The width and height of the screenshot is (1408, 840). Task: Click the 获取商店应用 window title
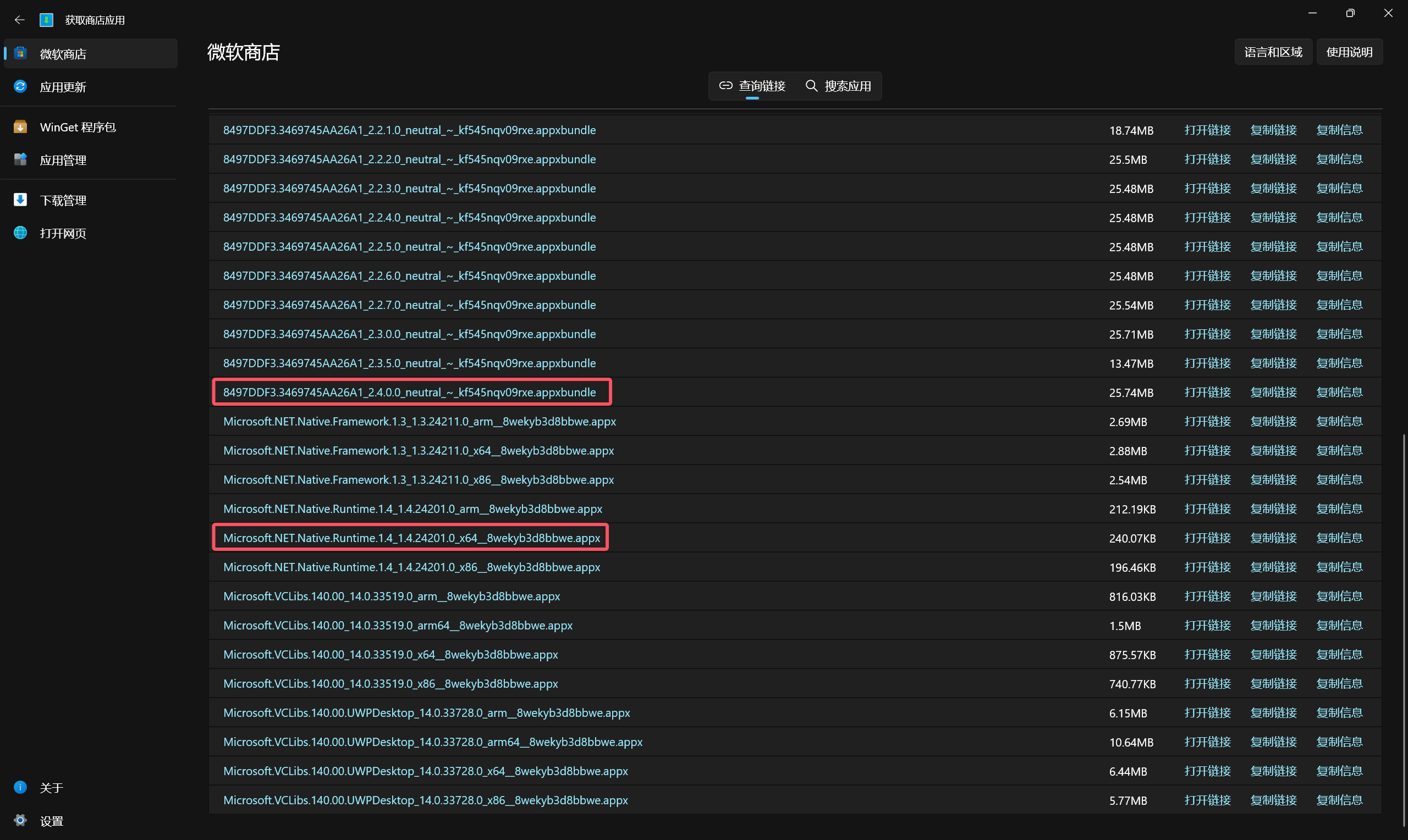click(x=95, y=20)
